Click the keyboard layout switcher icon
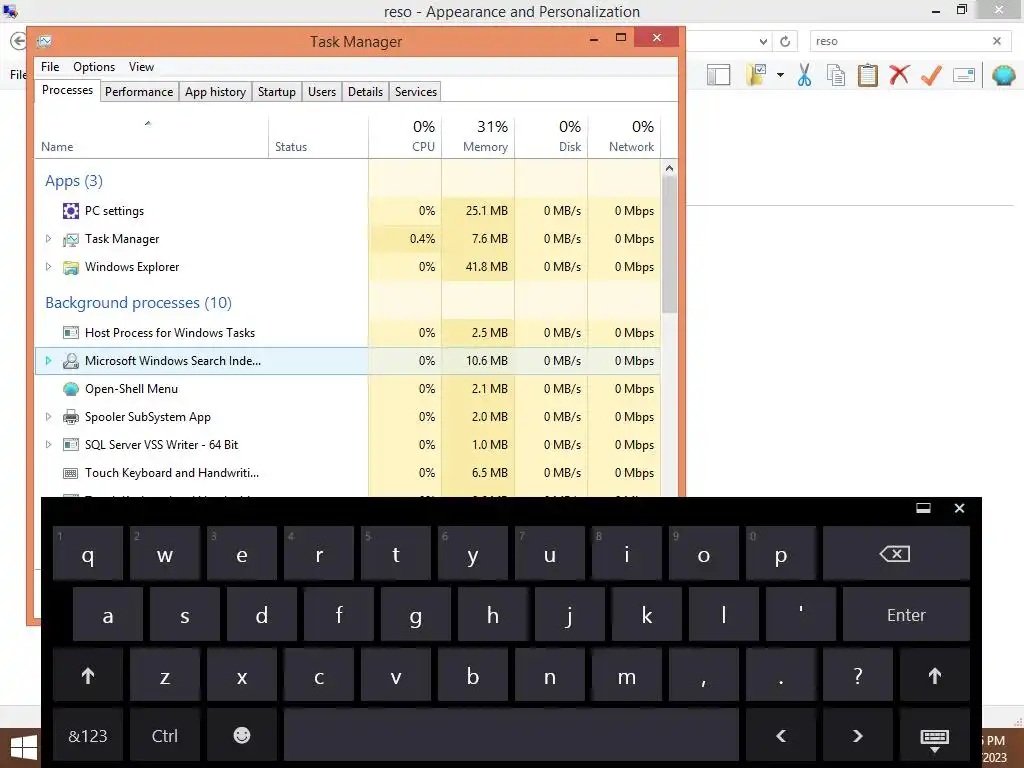Image resolution: width=1024 pixels, height=768 pixels. point(935,738)
